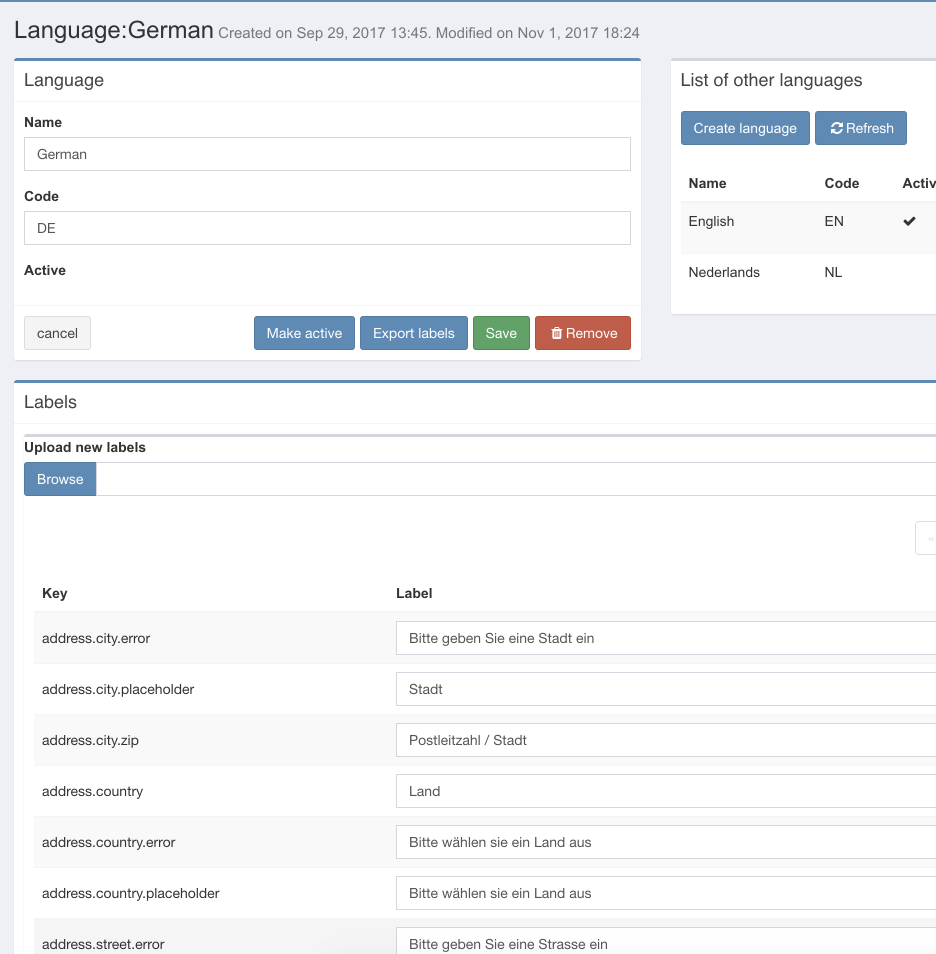The height and width of the screenshot is (954, 936).
Task: Click the EN code cell
Action: [x=834, y=221]
